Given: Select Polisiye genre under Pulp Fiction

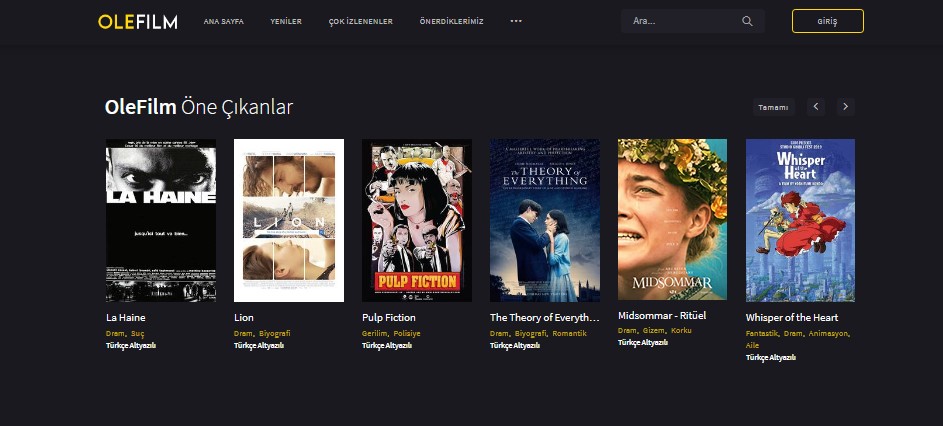Looking at the screenshot, I should [x=407, y=333].
